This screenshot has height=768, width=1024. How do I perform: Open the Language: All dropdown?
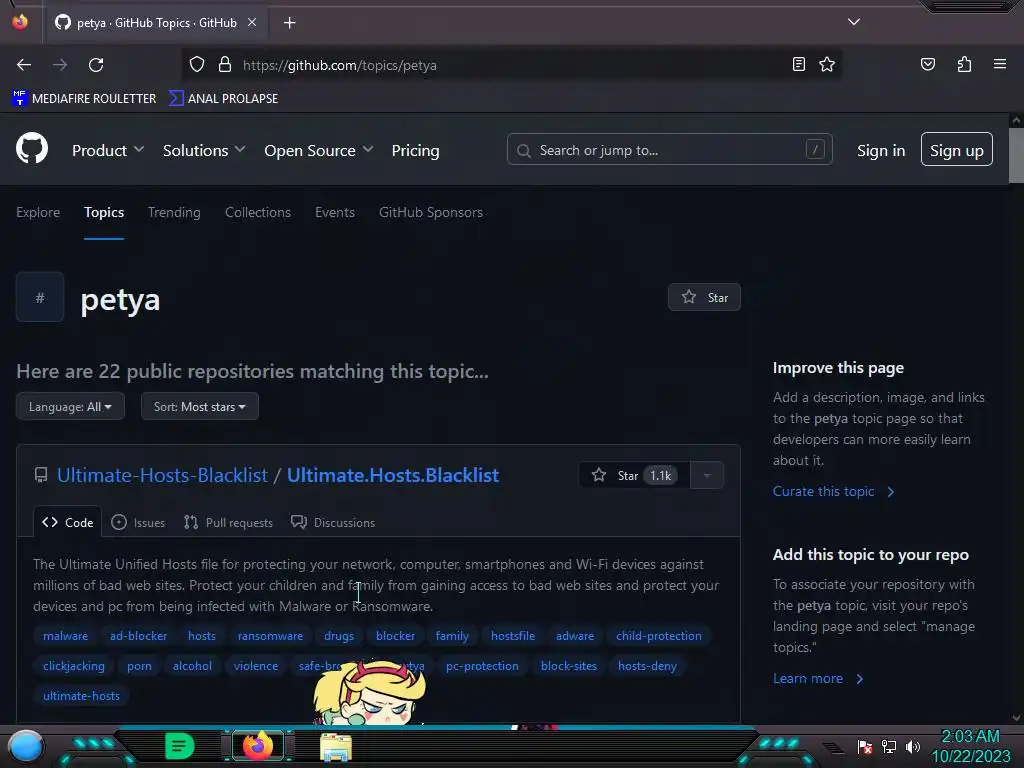(70, 407)
